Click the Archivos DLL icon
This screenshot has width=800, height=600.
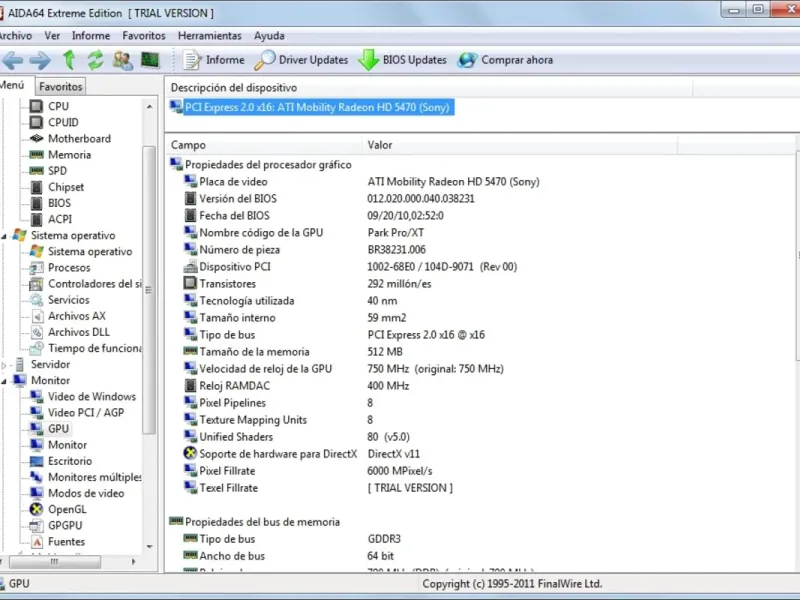pyautogui.click(x=37, y=332)
